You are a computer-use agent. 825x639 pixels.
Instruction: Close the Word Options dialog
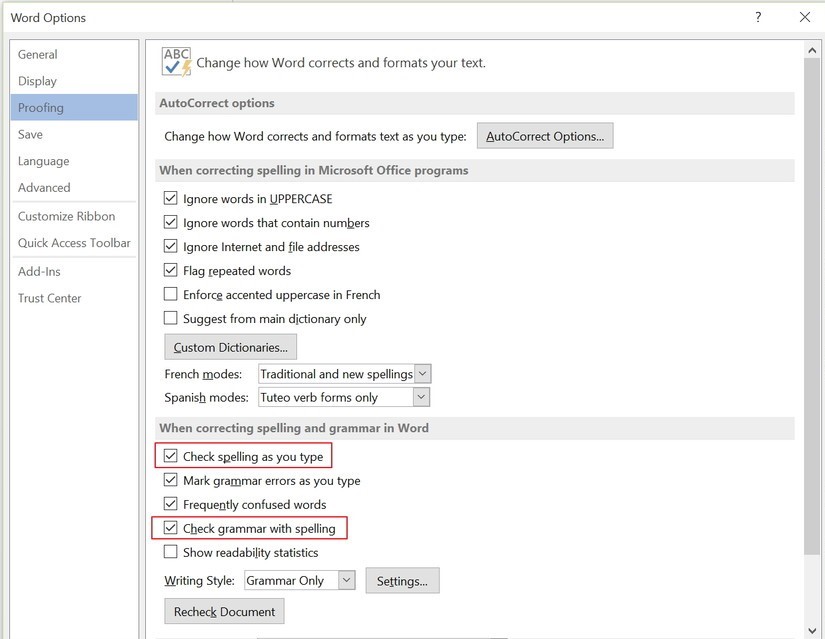[x=804, y=17]
